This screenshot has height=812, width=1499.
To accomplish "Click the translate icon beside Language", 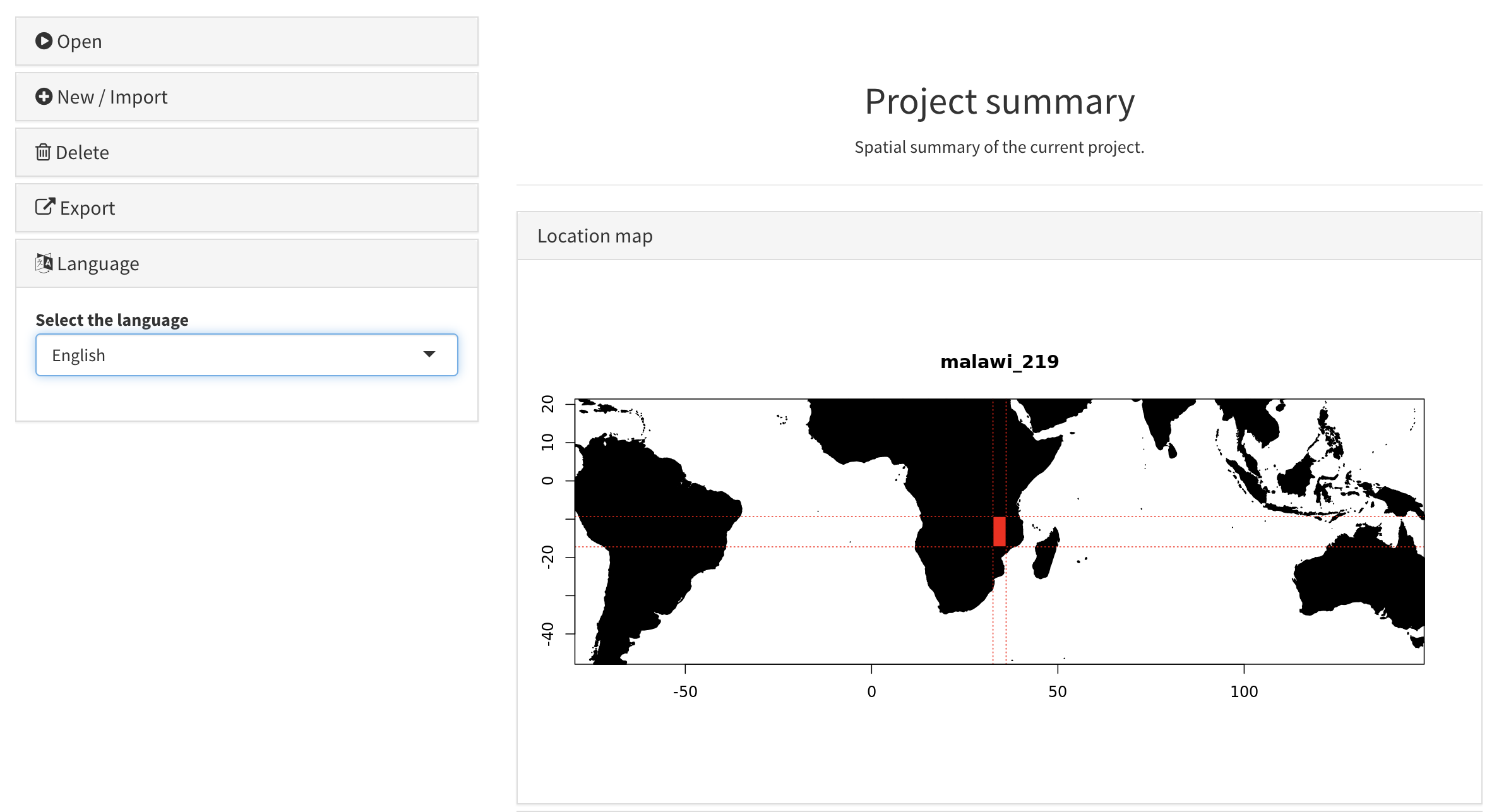I will [x=44, y=263].
